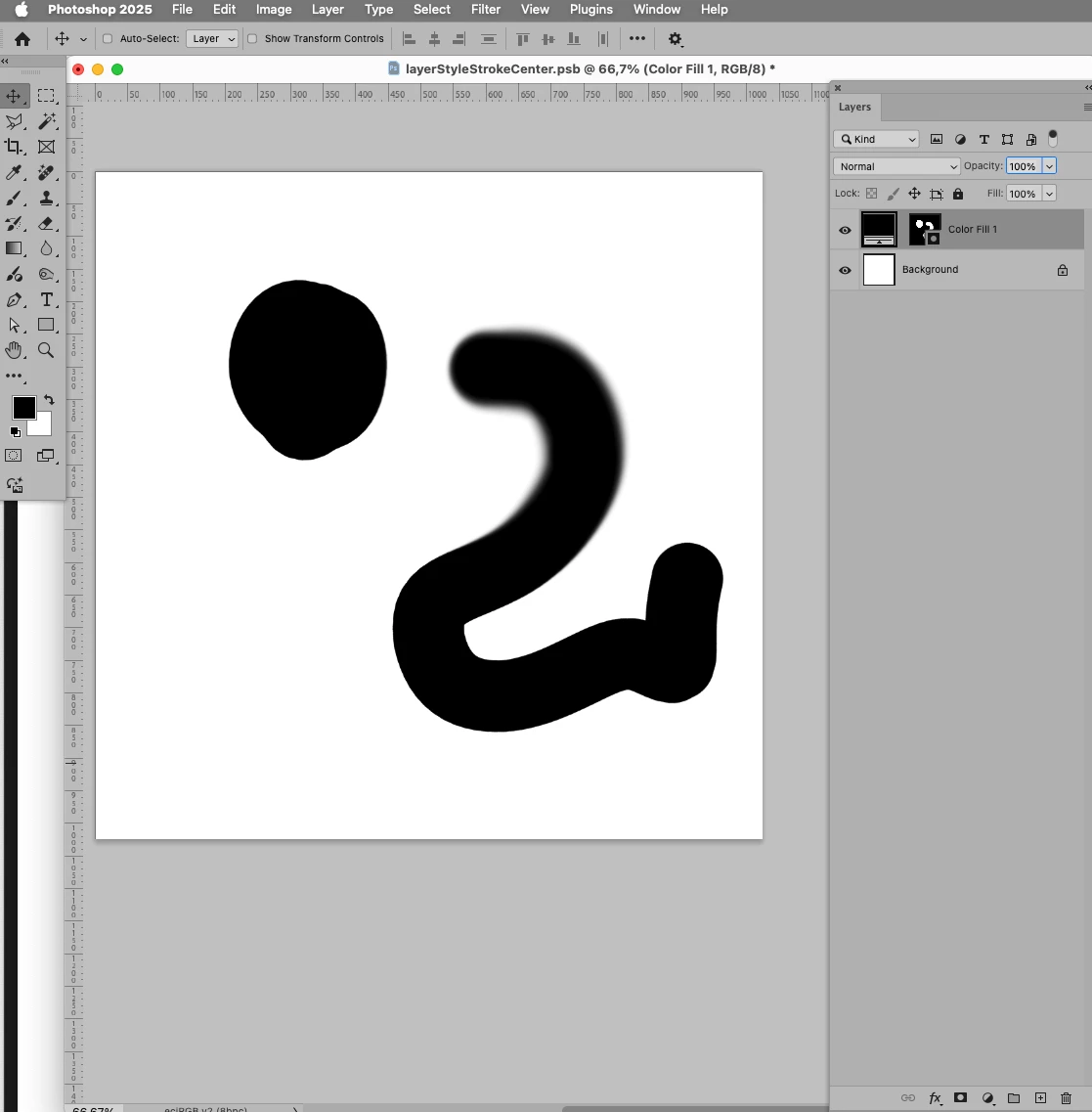
Task: Toggle lock image pixels brush icon
Action: tap(894, 194)
